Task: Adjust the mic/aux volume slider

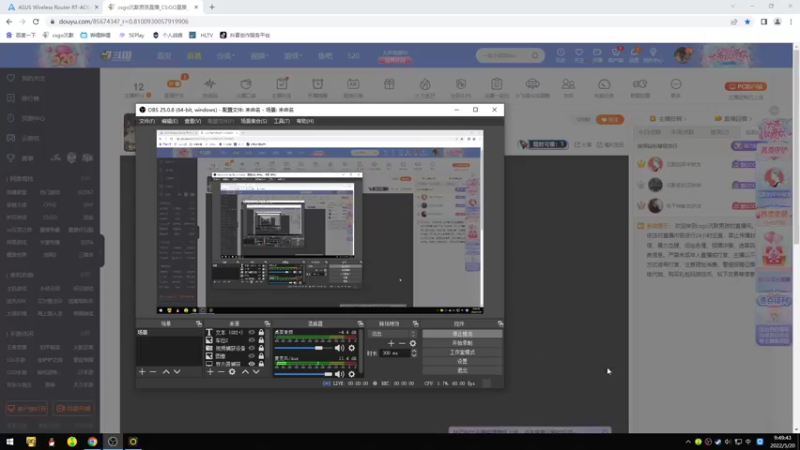Action: point(303,374)
